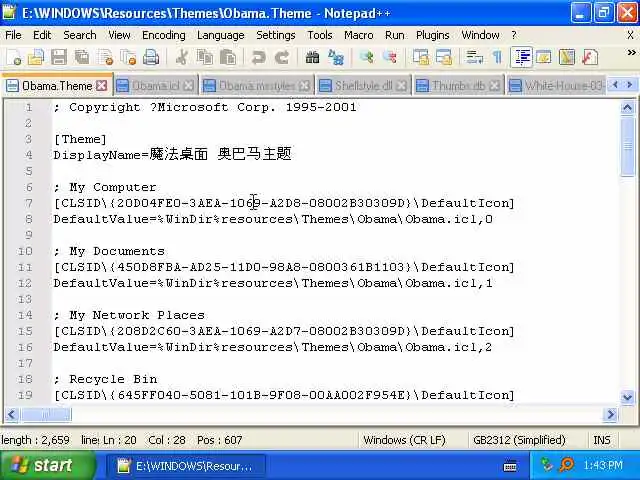Click the Zoom In toolbar icon
Image resolution: width=640 pixels, height=480 pixels.
click(366, 57)
